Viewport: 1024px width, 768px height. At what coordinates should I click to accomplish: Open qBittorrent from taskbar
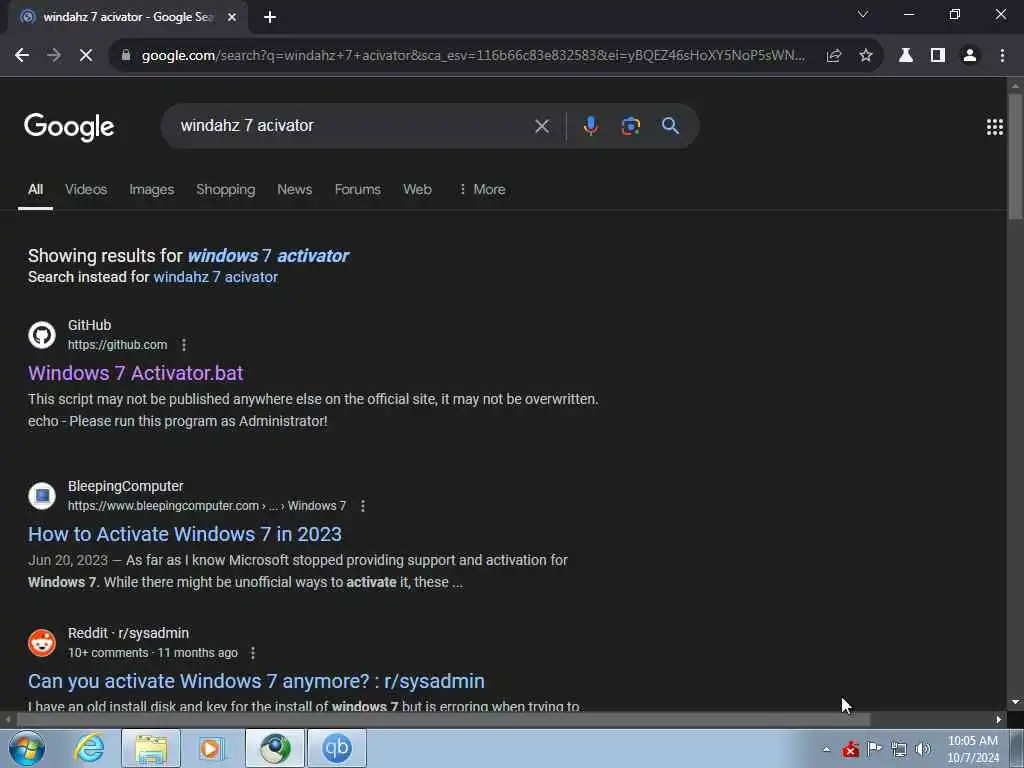point(337,748)
